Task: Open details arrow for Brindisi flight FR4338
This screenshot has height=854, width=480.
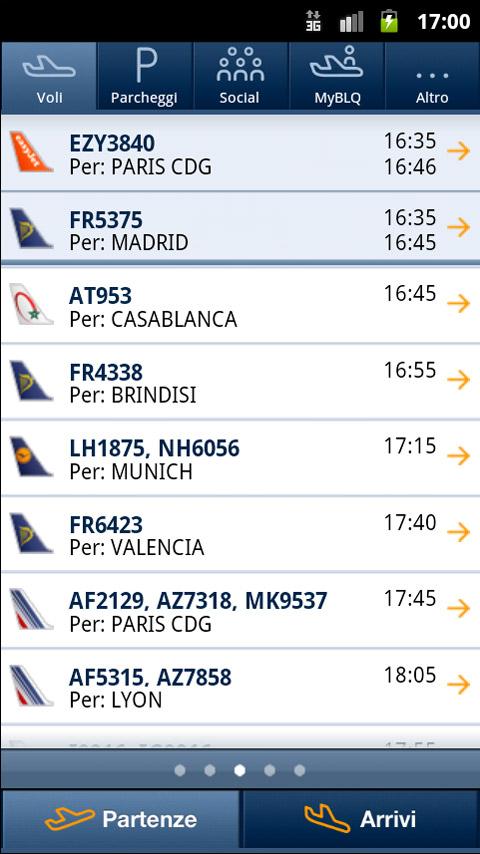Action: tap(459, 380)
